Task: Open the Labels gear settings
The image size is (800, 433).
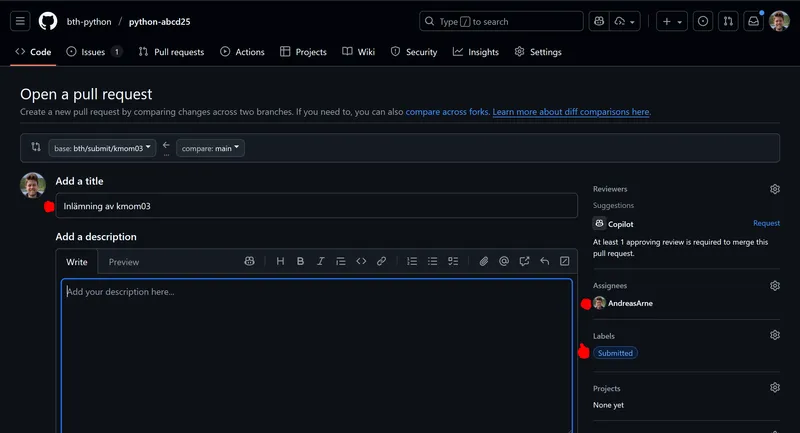Action: [774, 336]
